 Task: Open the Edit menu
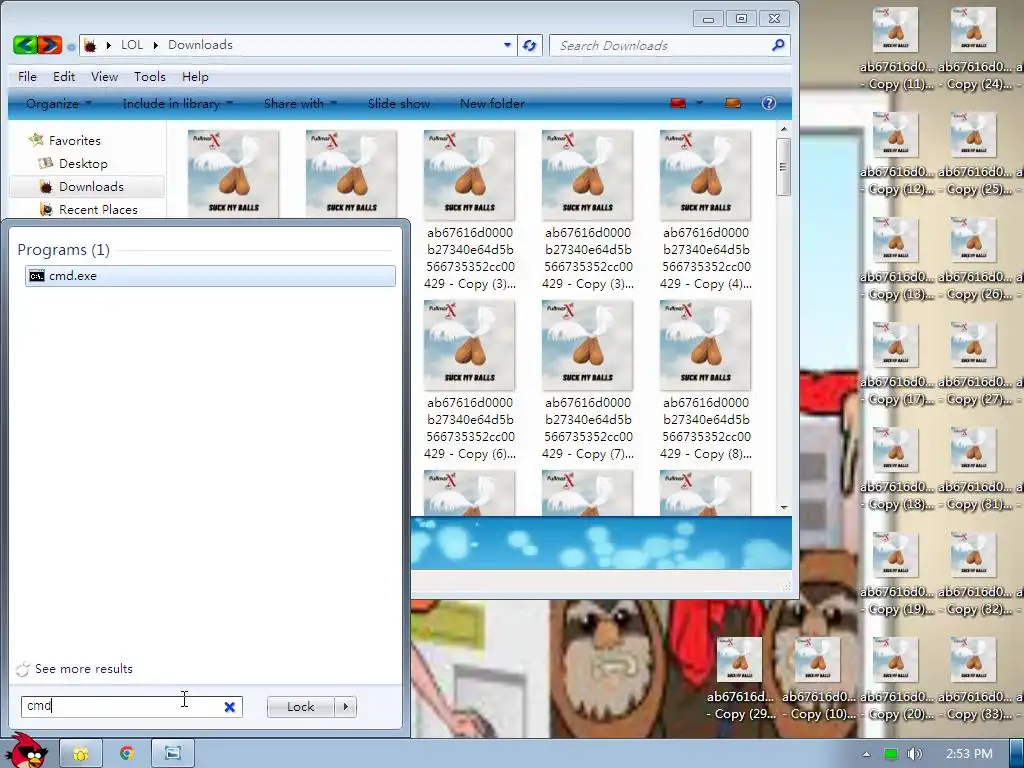64,76
